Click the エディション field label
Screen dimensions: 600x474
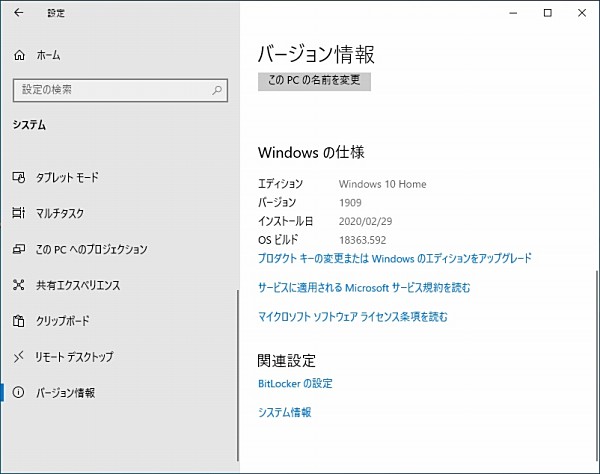pyautogui.click(x=280, y=184)
